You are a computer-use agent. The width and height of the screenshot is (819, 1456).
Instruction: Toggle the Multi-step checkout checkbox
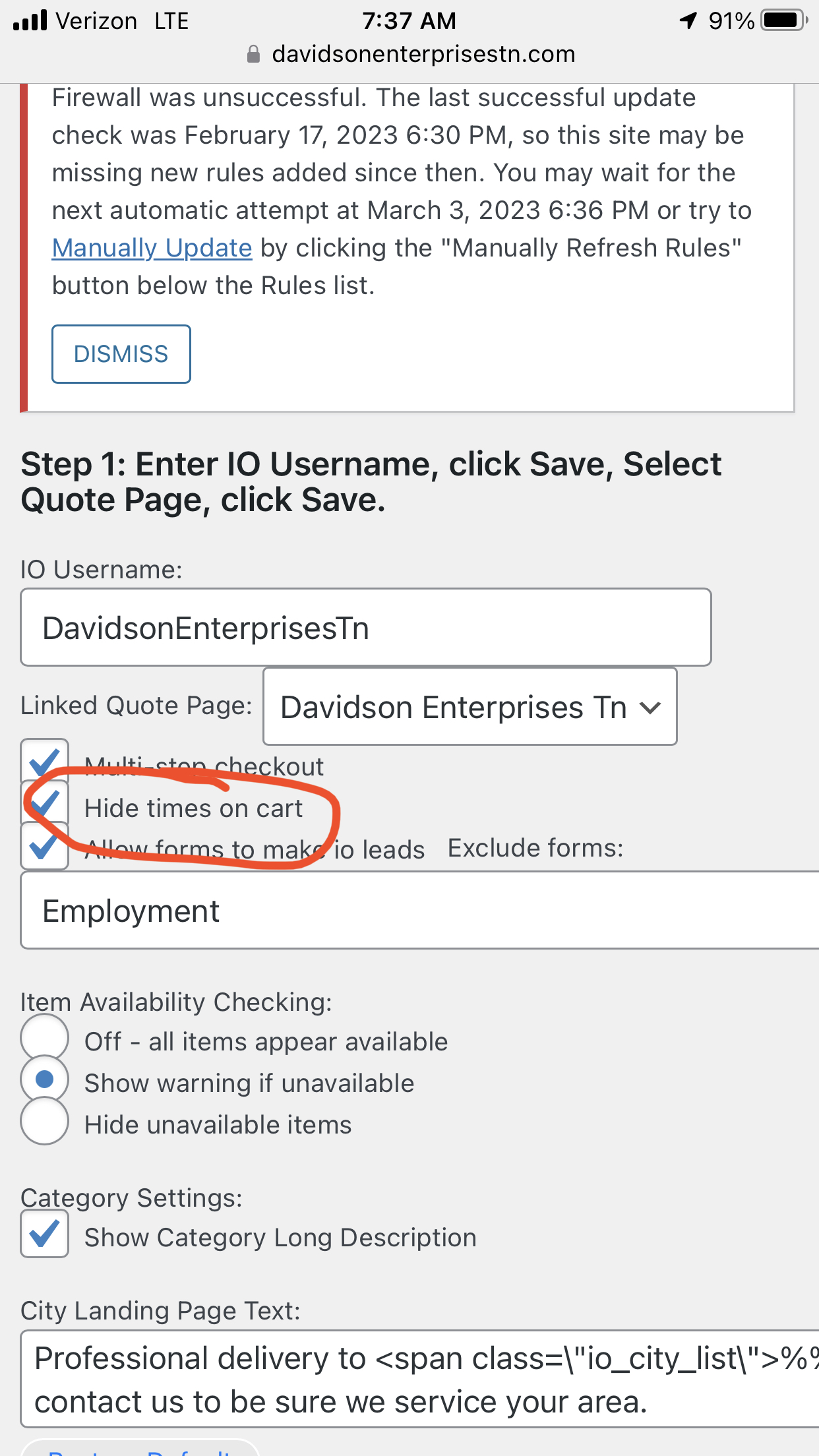(44, 762)
